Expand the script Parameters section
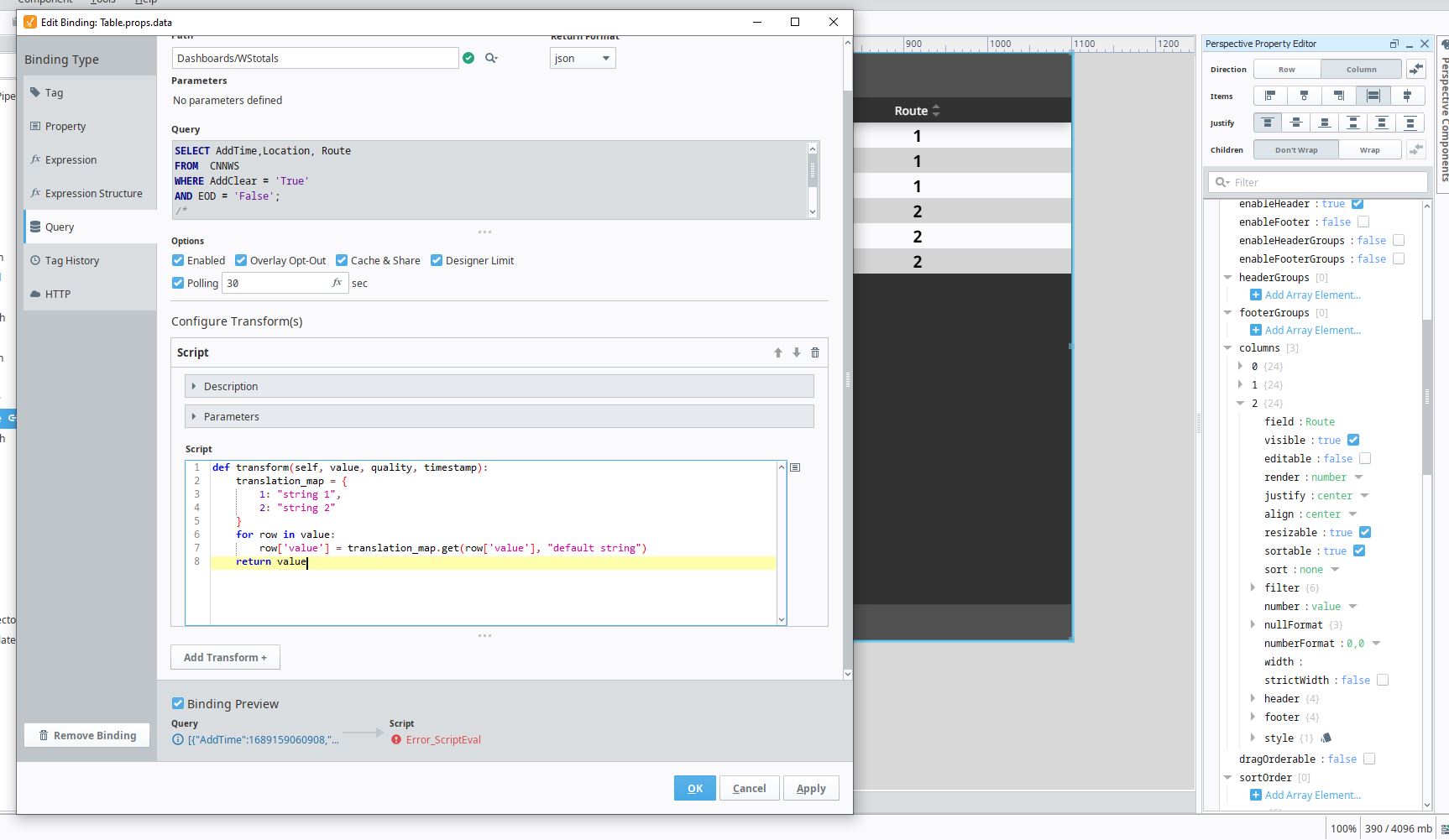The height and width of the screenshot is (840, 1449). point(500,416)
